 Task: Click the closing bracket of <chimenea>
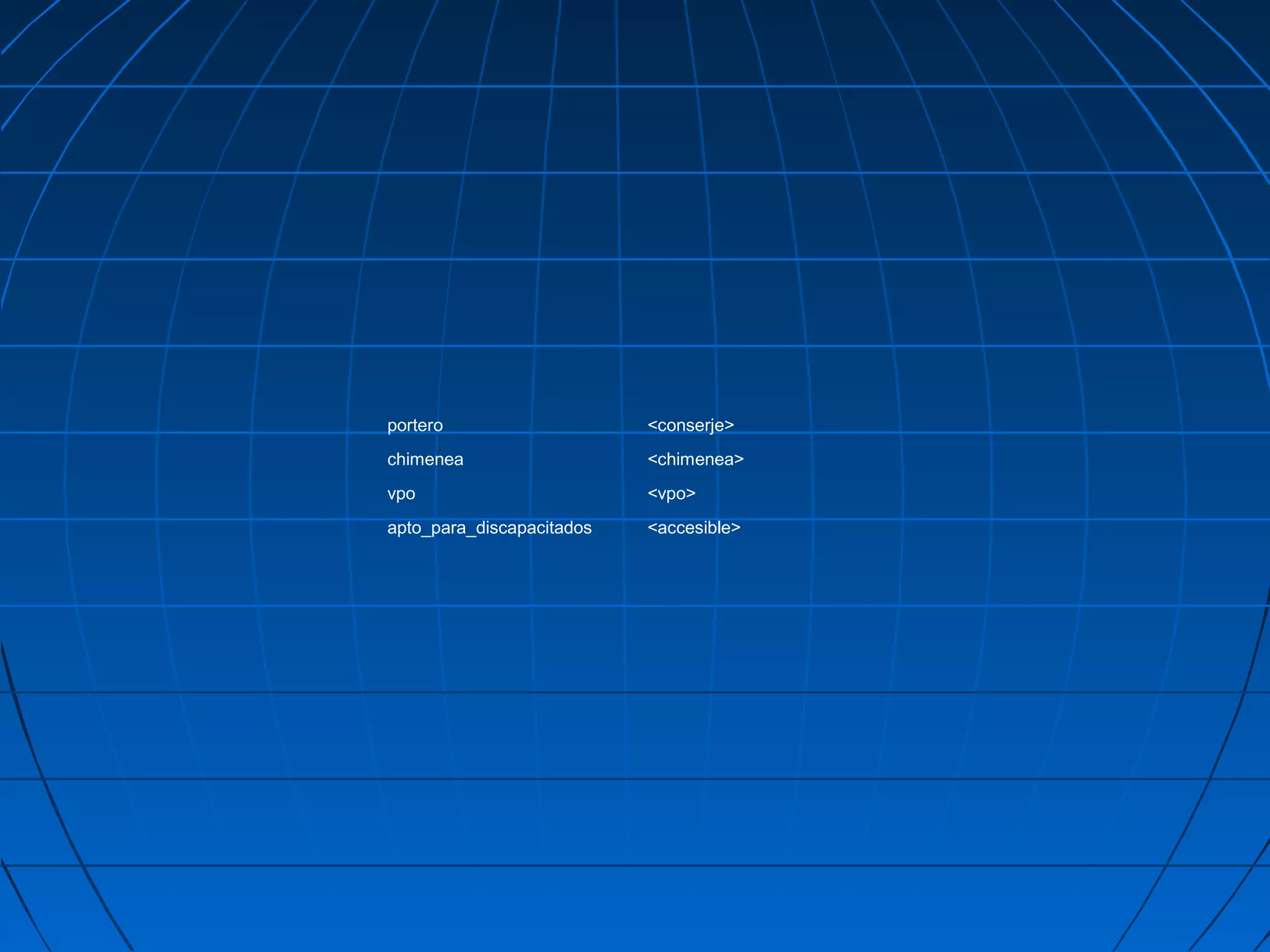(739, 460)
